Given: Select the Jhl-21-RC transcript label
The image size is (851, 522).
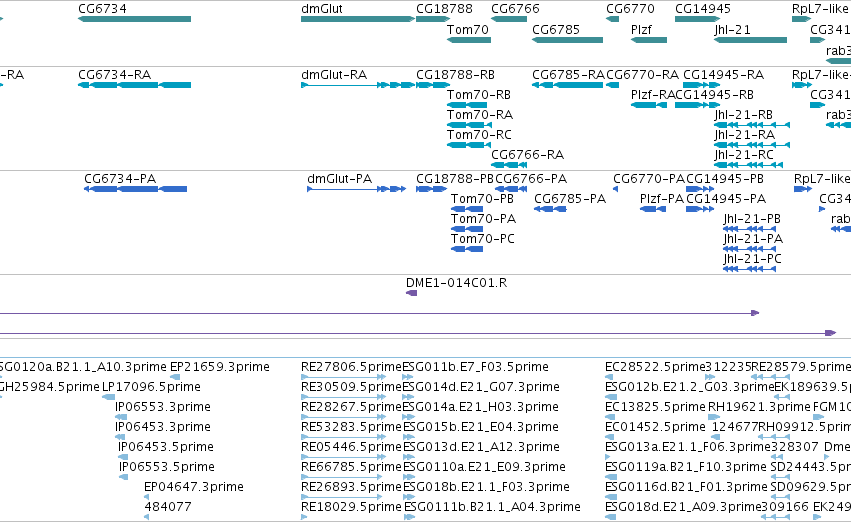Looking at the screenshot, I should tap(744, 155).
